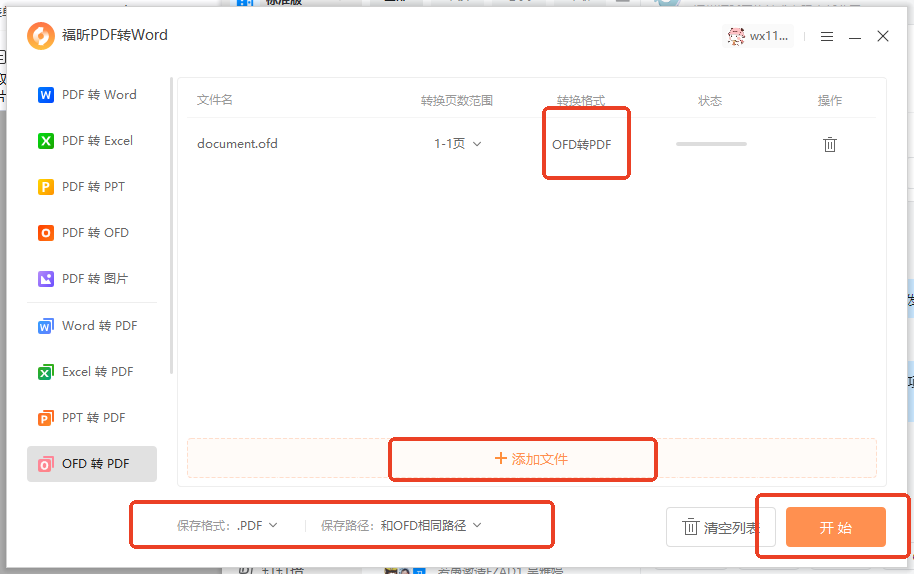Switch to PDF 转 PPT mode
The image size is (914, 574).
[x=92, y=186]
